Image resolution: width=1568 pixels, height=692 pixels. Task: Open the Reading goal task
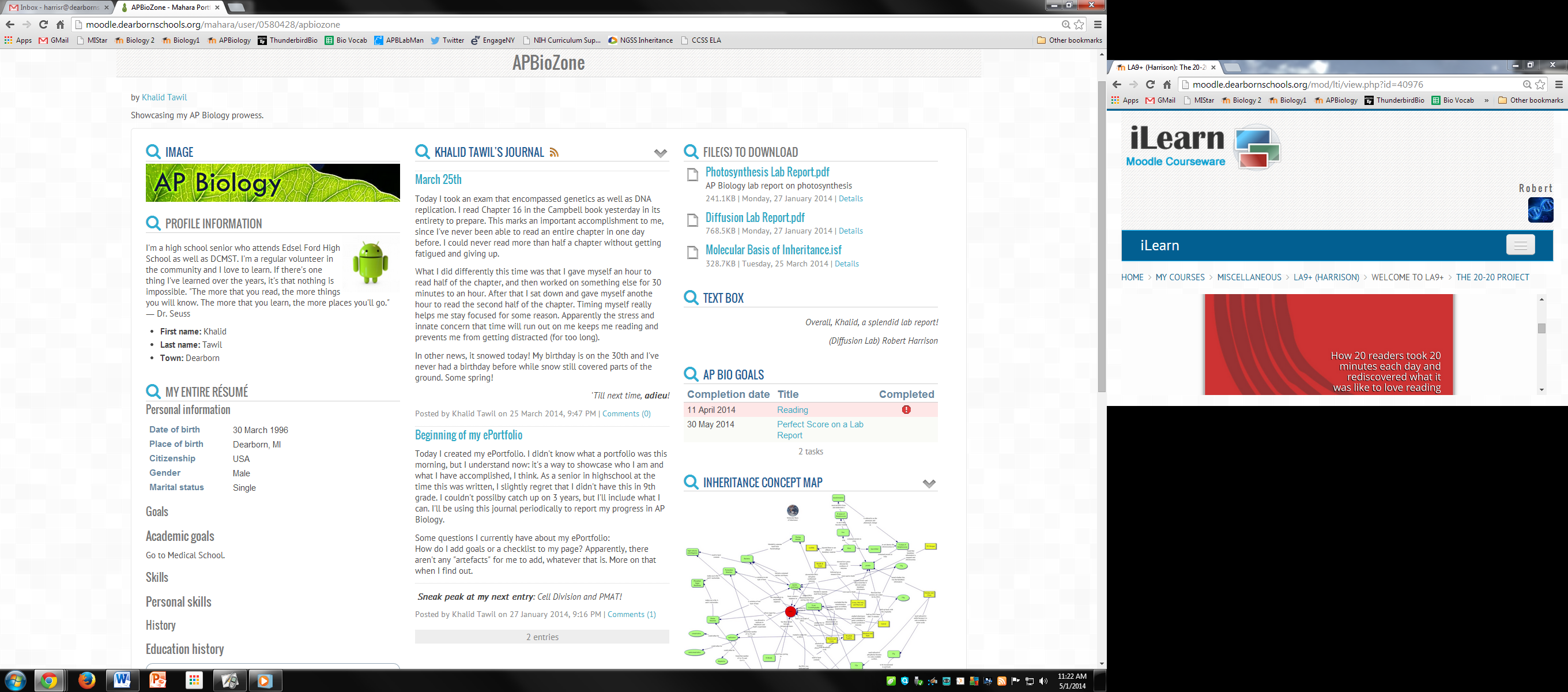[793, 410]
